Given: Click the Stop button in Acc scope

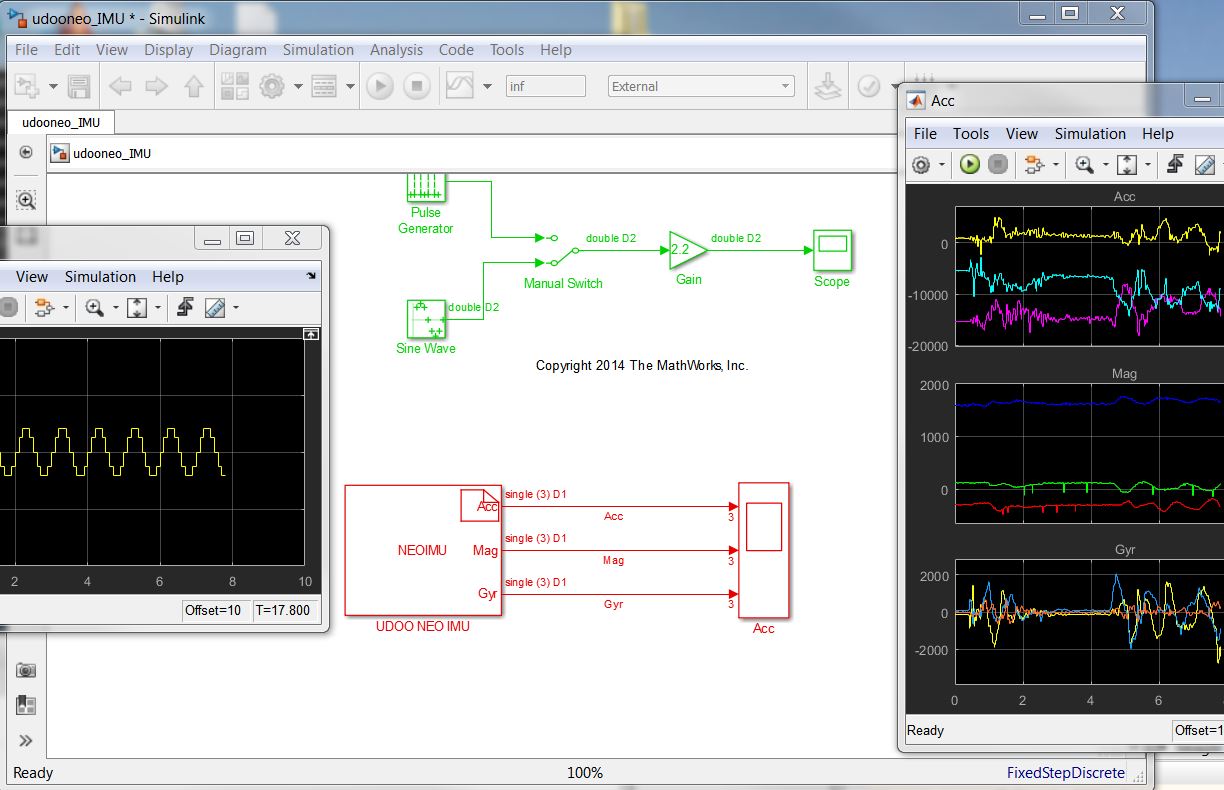Looking at the screenshot, I should coord(997,165).
